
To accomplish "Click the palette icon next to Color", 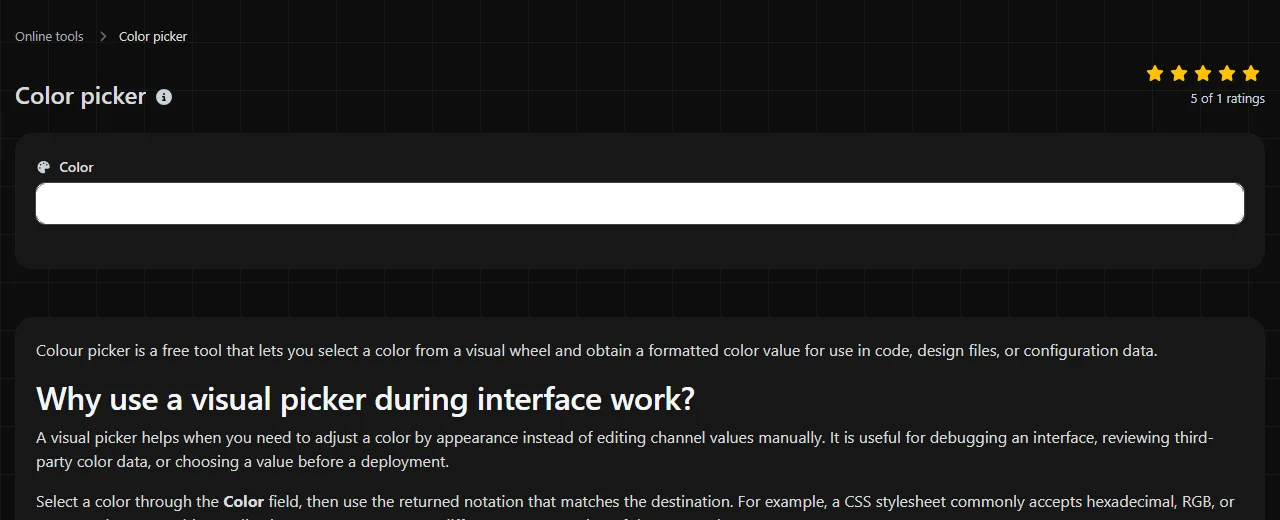I will point(43,167).
